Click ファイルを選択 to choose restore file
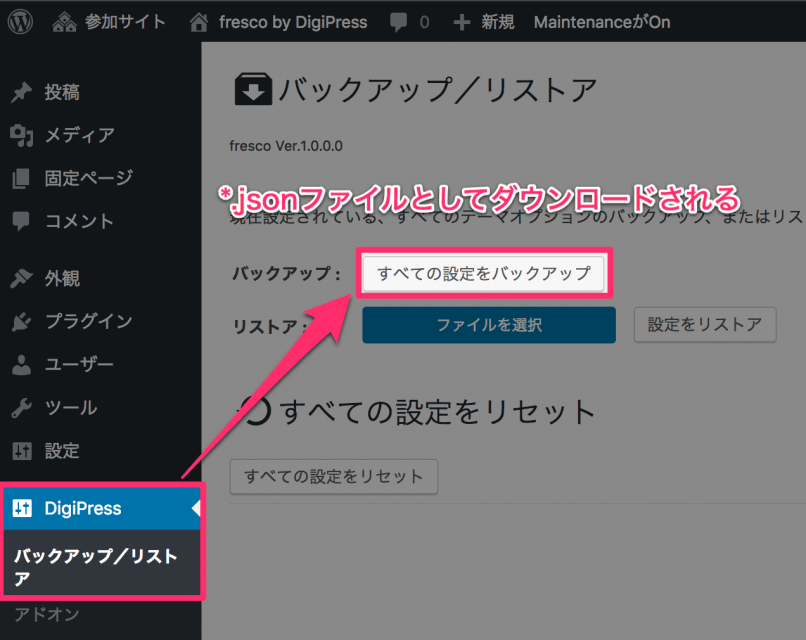 488,324
